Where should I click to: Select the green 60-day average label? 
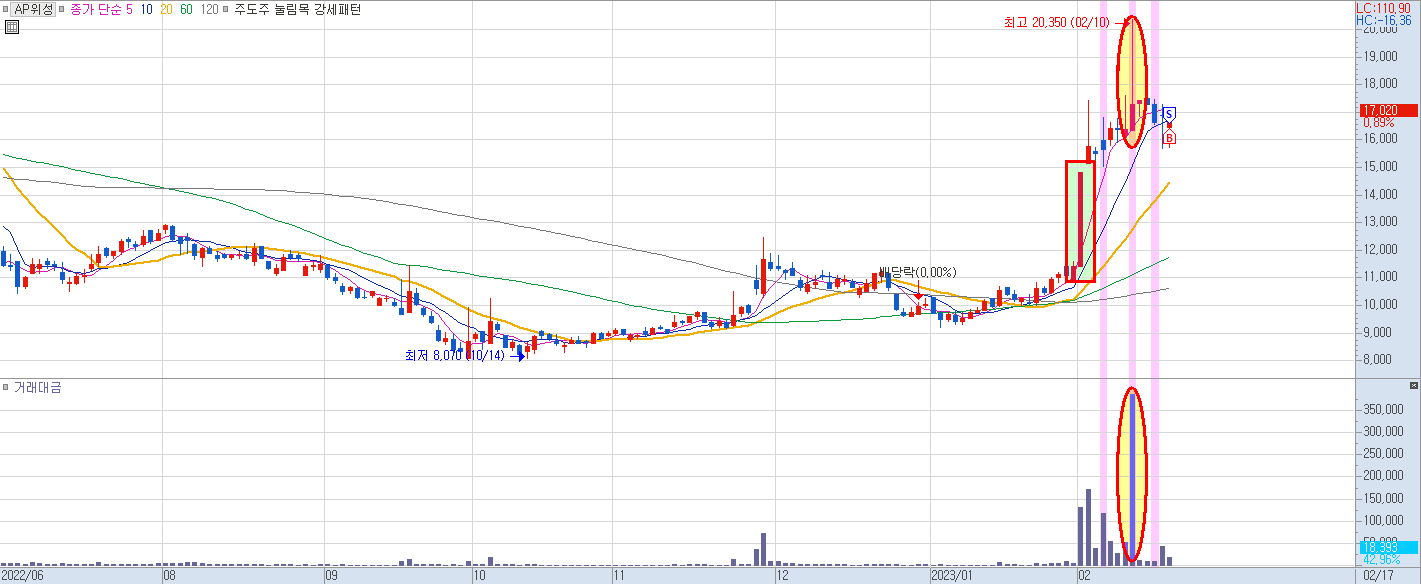(187, 9)
